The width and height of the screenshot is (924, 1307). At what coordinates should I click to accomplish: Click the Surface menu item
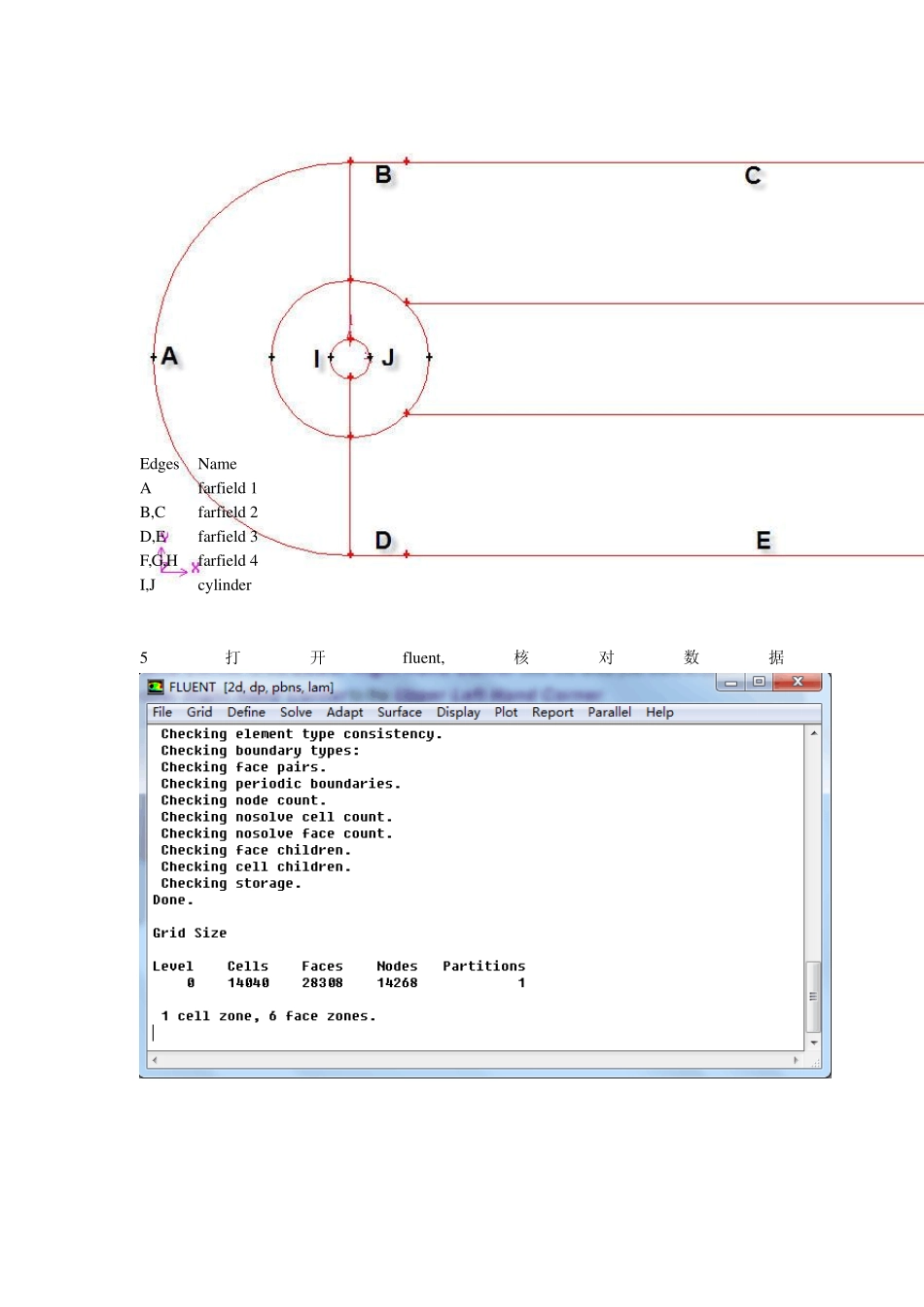point(400,712)
